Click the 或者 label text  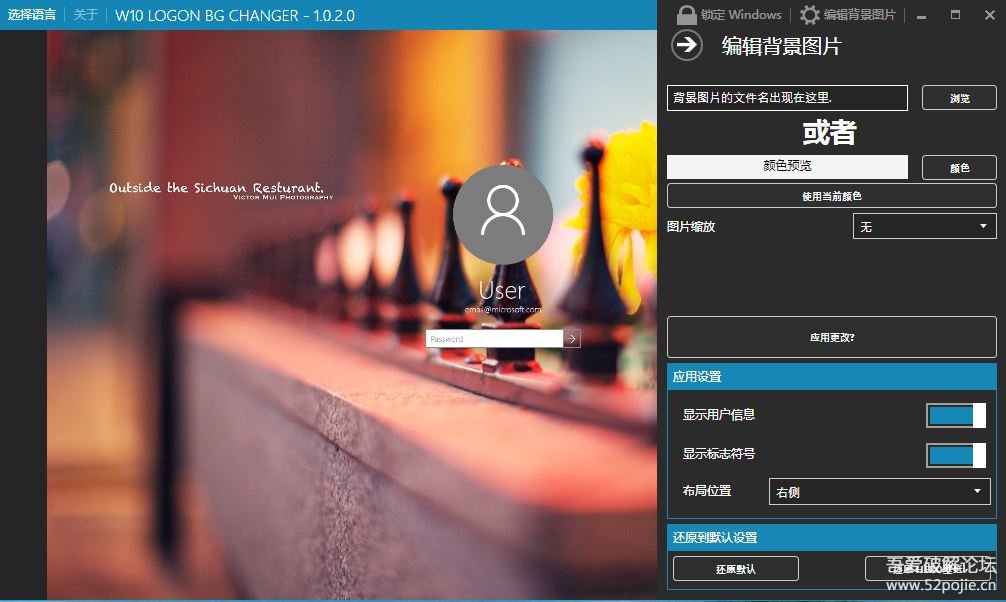coord(830,132)
